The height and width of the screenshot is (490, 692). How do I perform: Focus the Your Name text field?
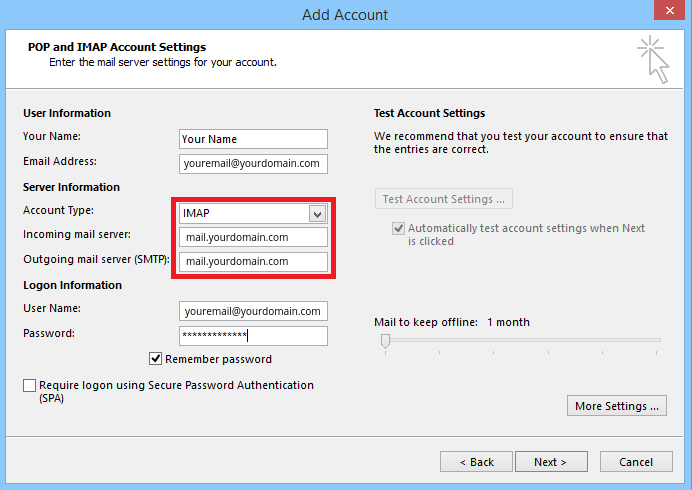[x=253, y=139]
